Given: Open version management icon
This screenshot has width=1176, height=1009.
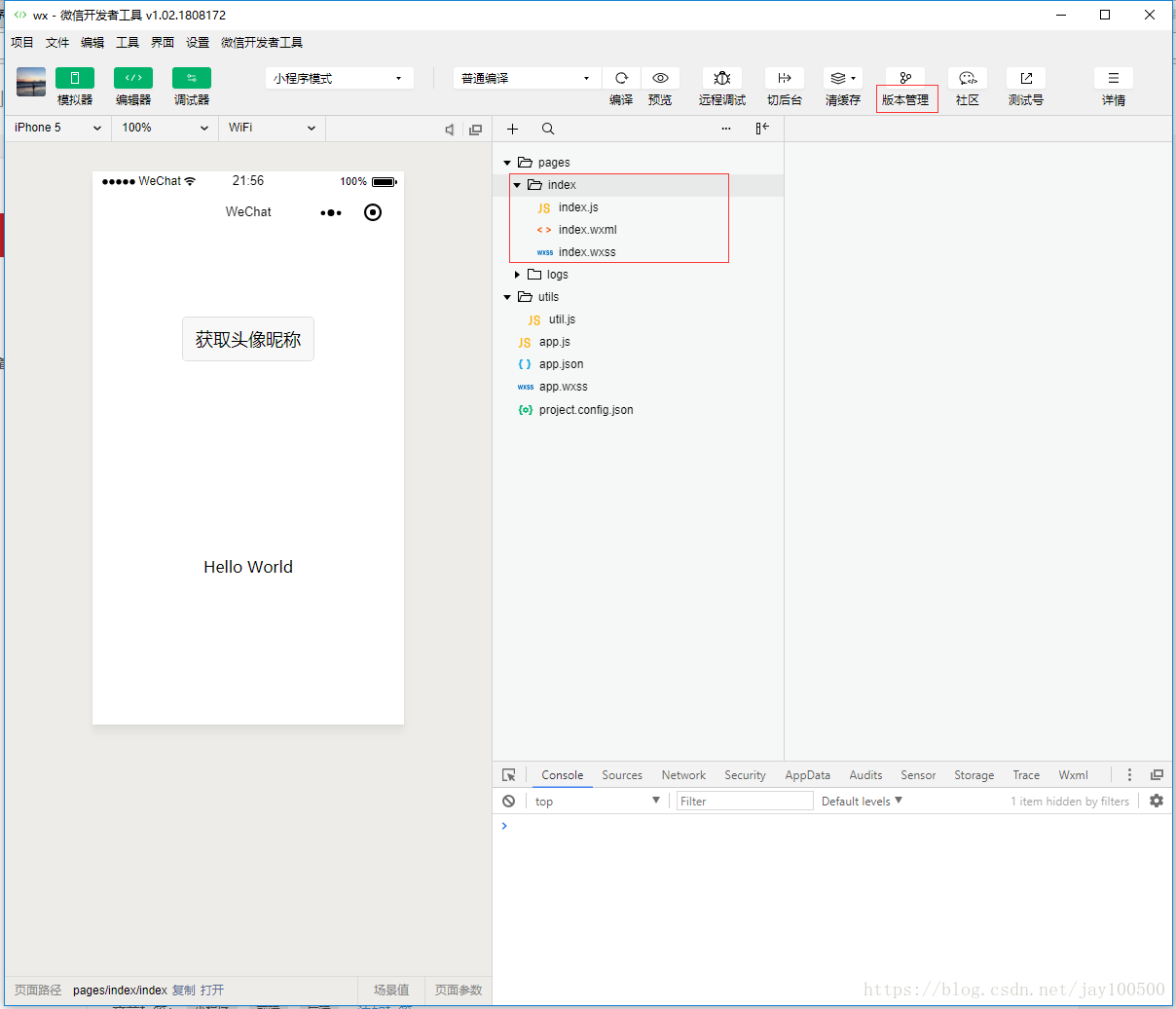Looking at the screenshot, I should click(905, 78).
